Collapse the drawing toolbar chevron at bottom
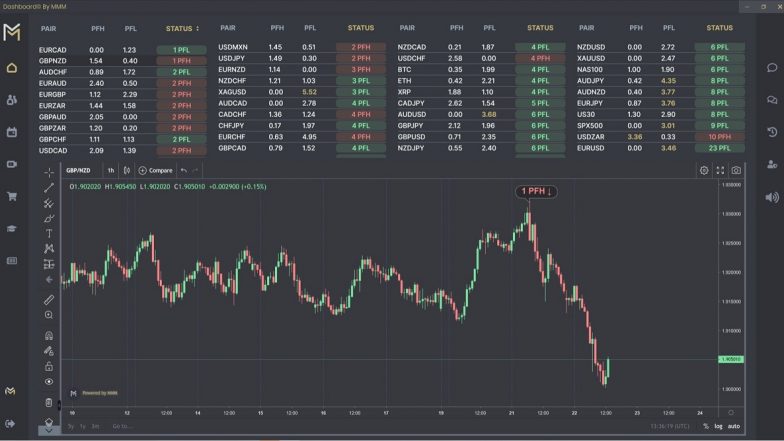This screenshot has width=784, height=441. point(49,430)
